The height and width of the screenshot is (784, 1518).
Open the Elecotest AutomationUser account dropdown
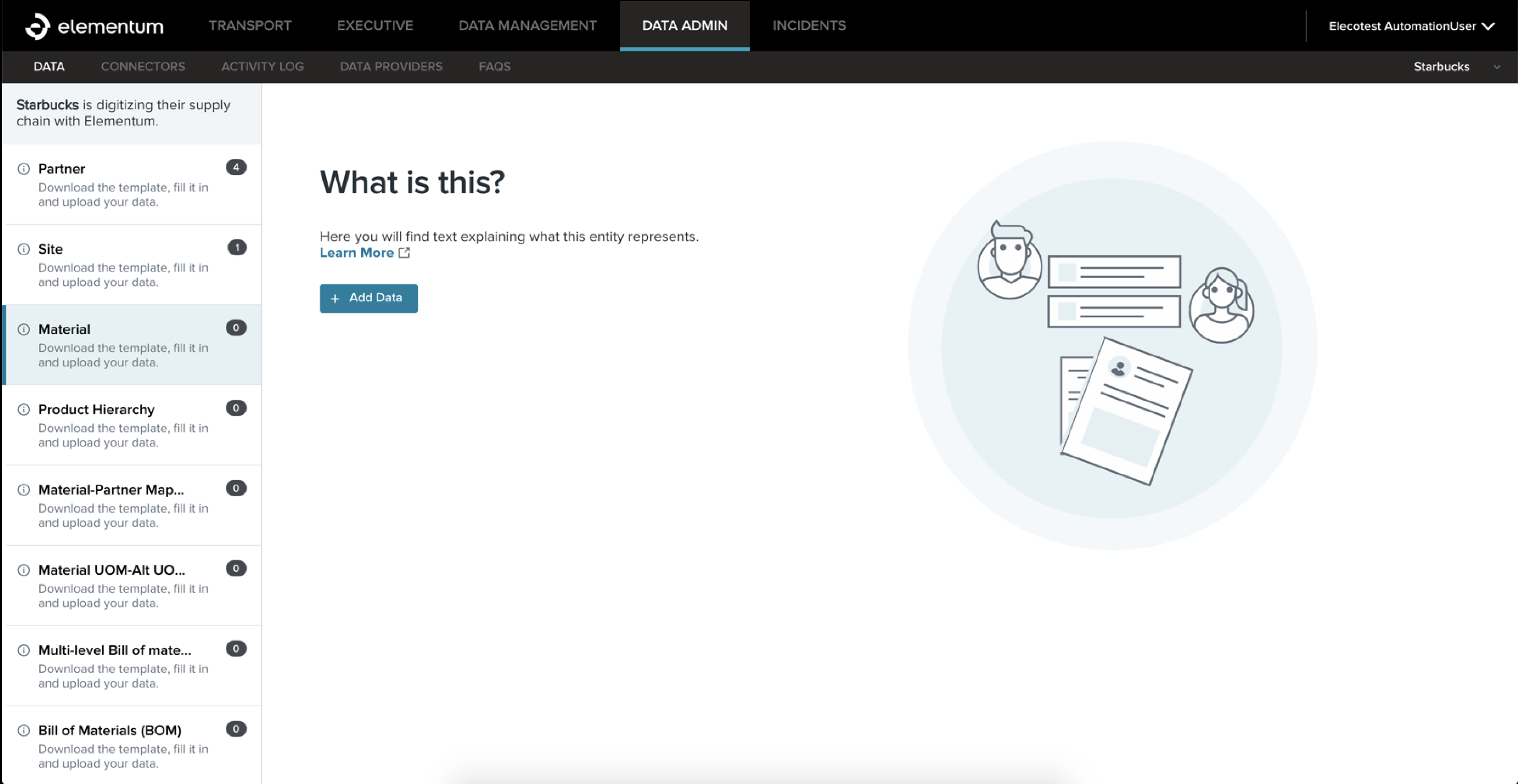(1411, 26)
